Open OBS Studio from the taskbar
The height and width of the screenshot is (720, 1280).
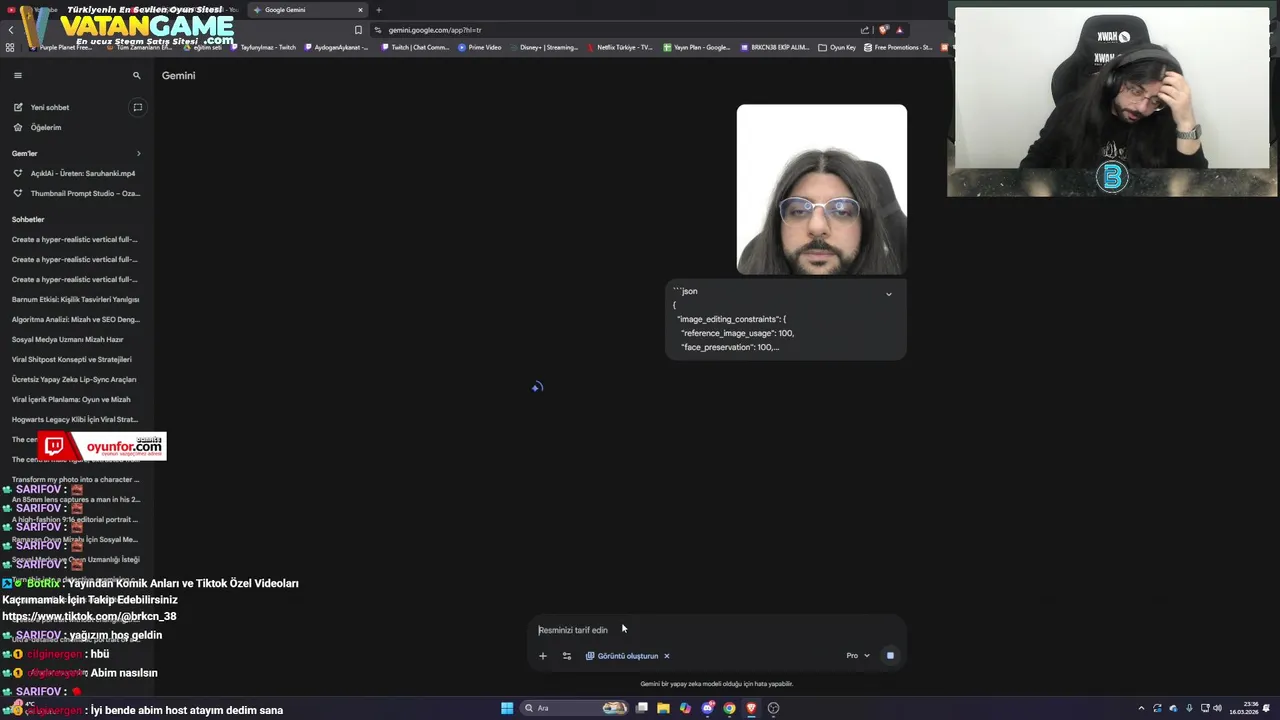(773, 708)
